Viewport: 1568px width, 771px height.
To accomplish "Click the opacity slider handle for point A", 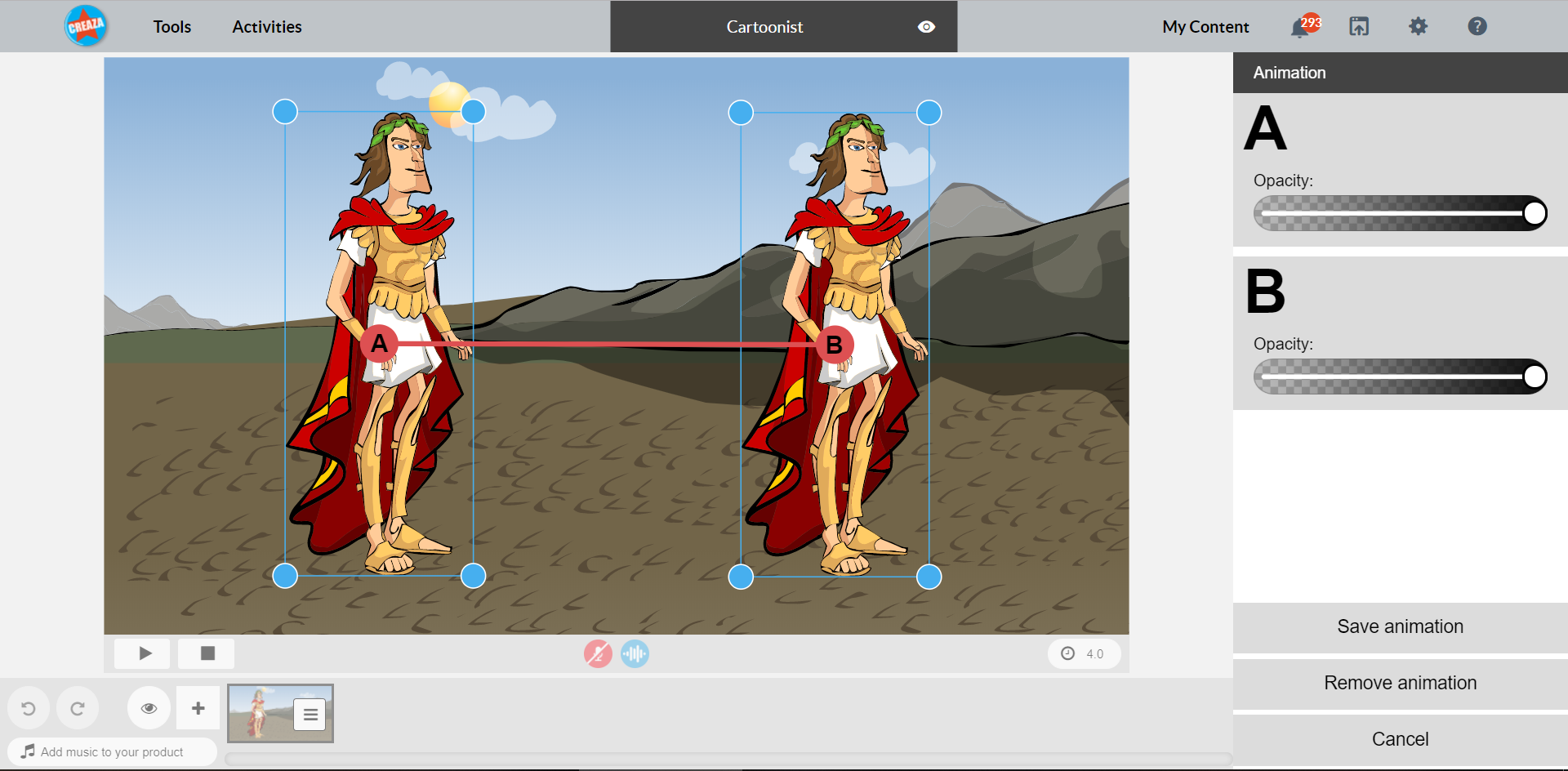I will [x=1535, y=213].
